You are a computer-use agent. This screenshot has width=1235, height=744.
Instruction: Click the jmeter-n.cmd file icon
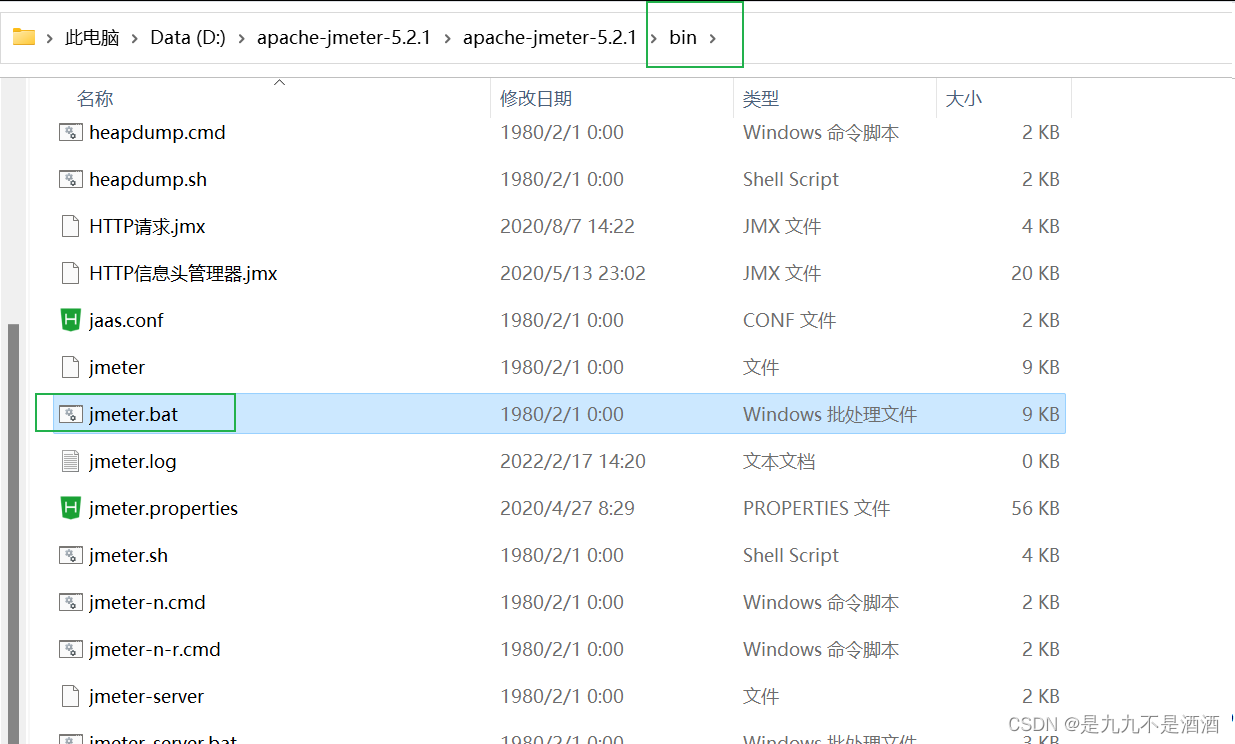70,602
